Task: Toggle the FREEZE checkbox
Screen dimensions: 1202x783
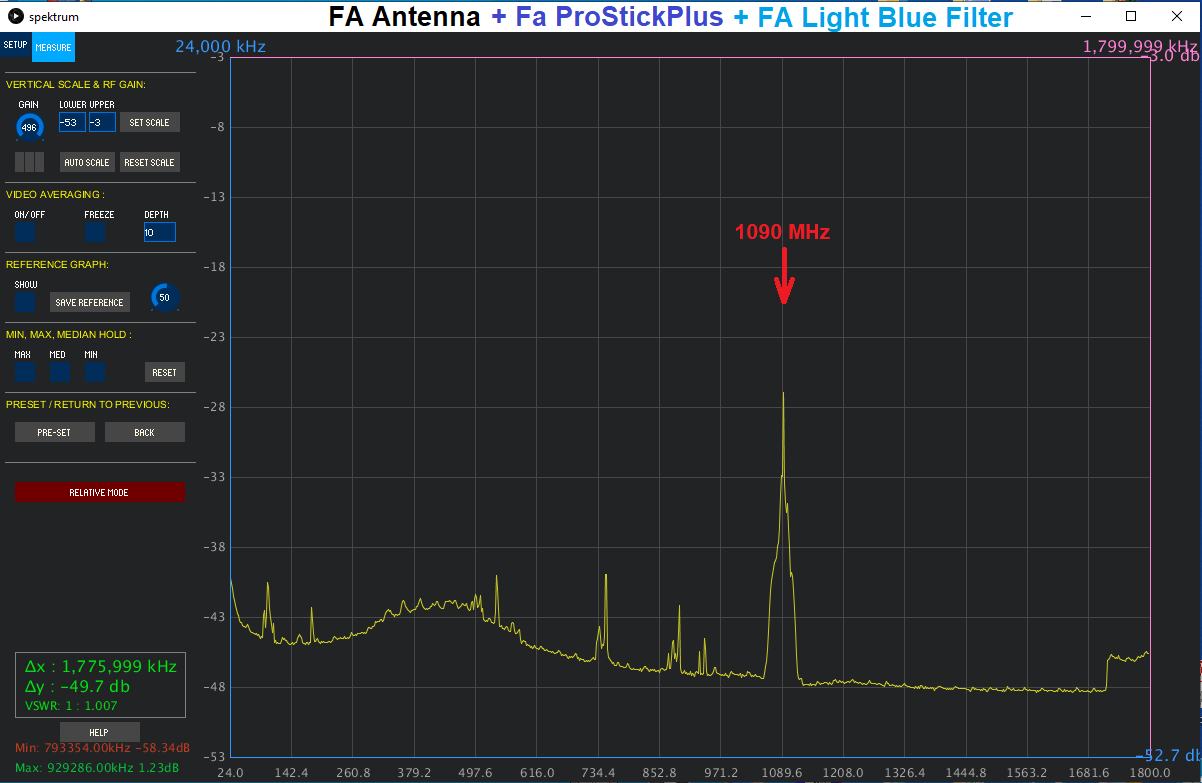Action: coord(95,232)
